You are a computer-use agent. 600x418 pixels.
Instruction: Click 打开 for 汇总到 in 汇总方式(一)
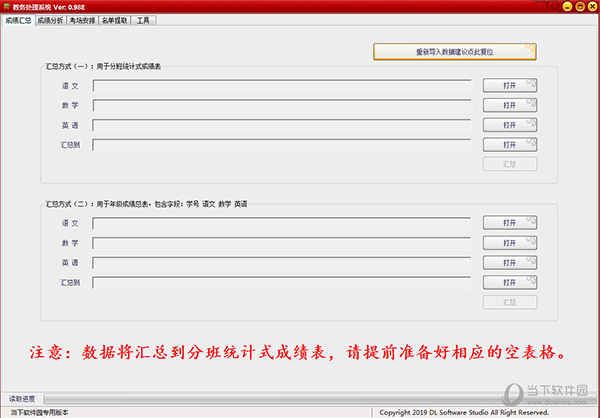pos(510,145)
